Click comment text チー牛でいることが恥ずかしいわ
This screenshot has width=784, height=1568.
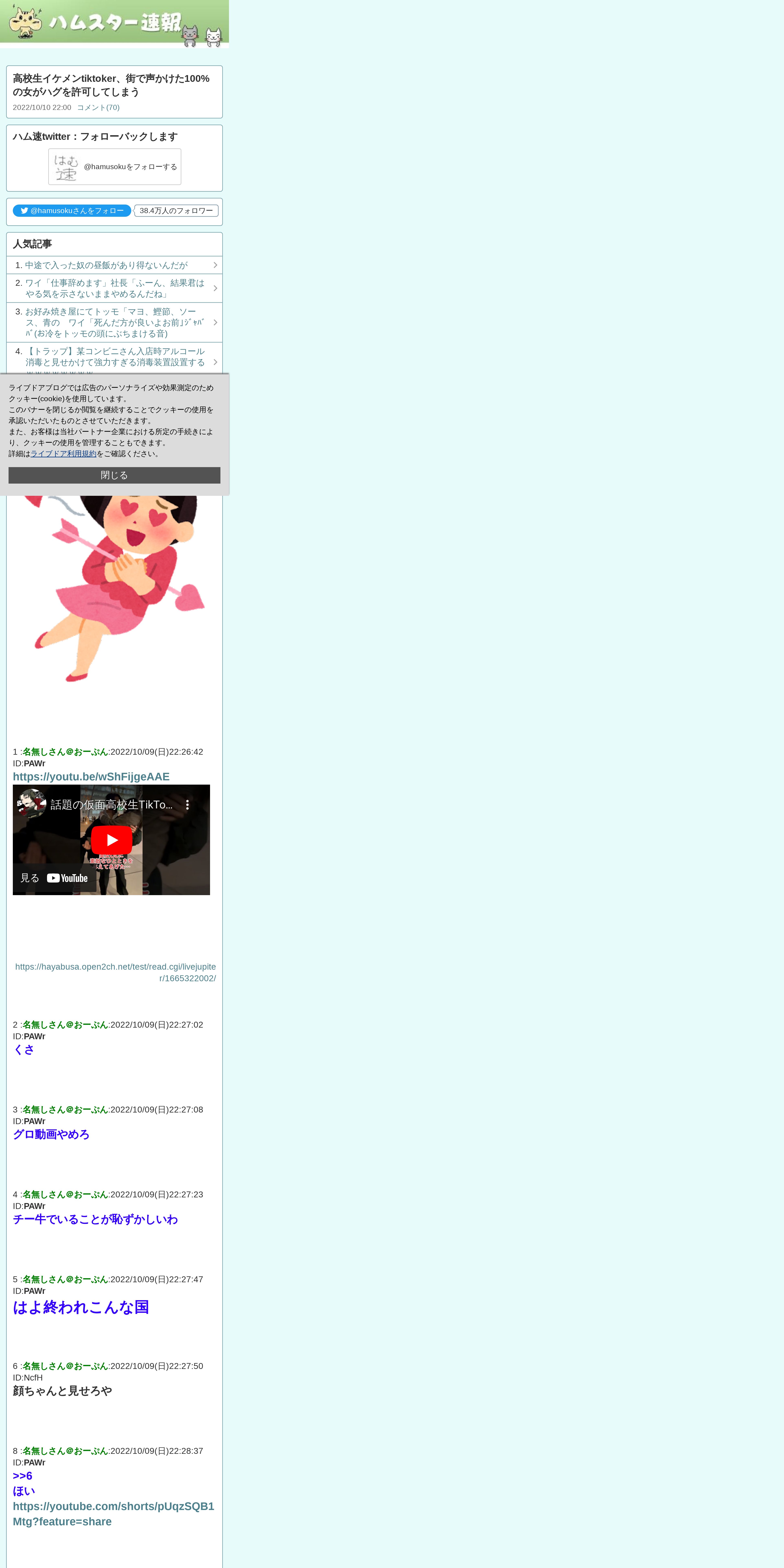pos(96,1219)
